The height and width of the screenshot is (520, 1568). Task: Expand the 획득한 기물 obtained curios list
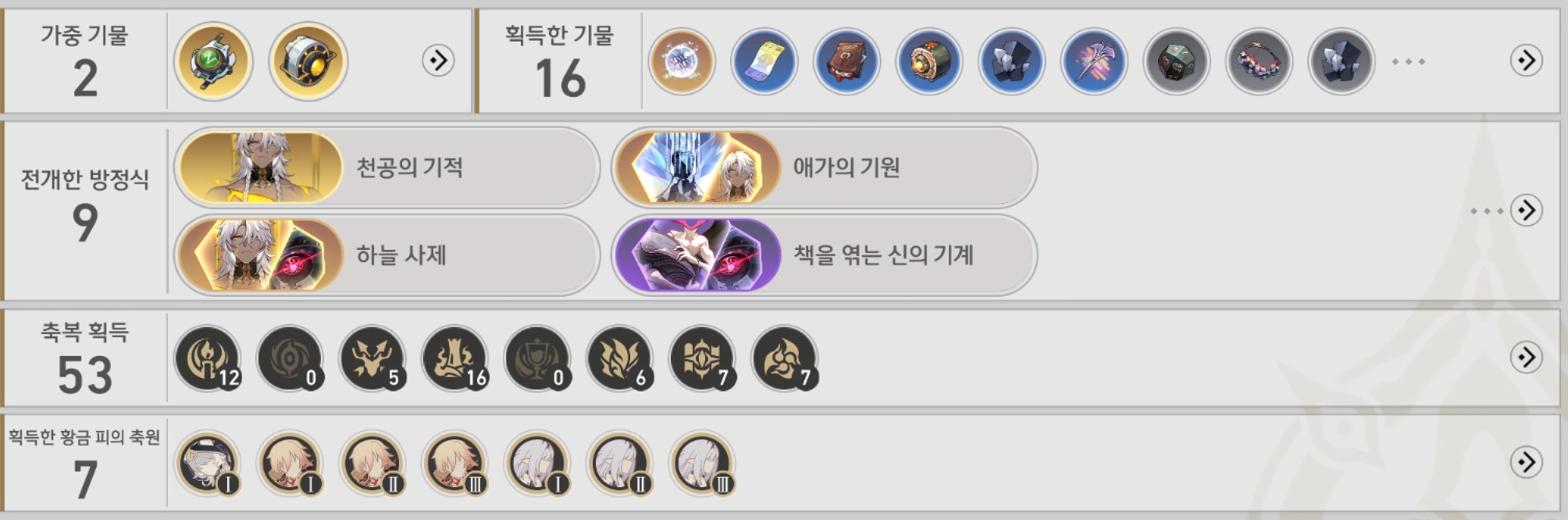coord(1526,60)
